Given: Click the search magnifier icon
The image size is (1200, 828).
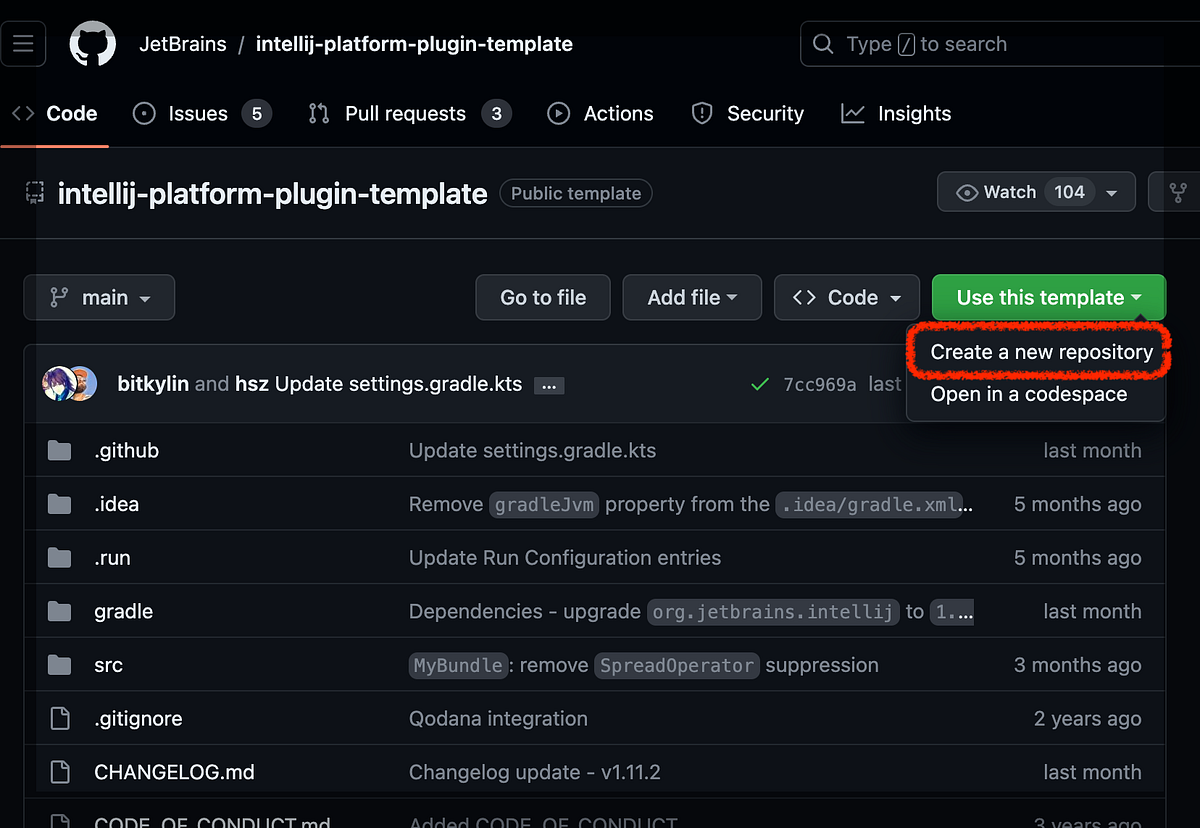Looking at the screenshot, I should tap(822, 43).
